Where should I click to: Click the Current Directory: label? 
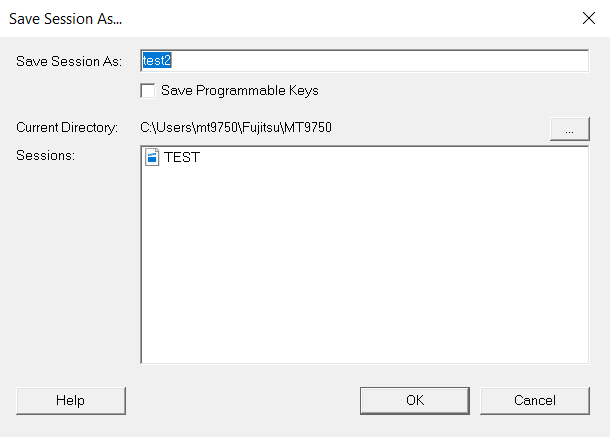[x=67, y=128]
